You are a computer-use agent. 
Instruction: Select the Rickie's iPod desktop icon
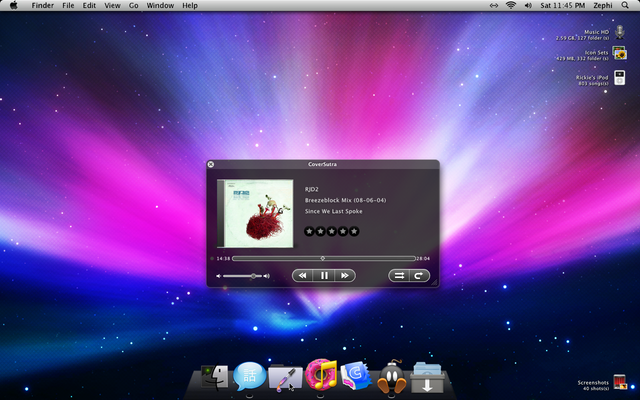click(620, 78)
